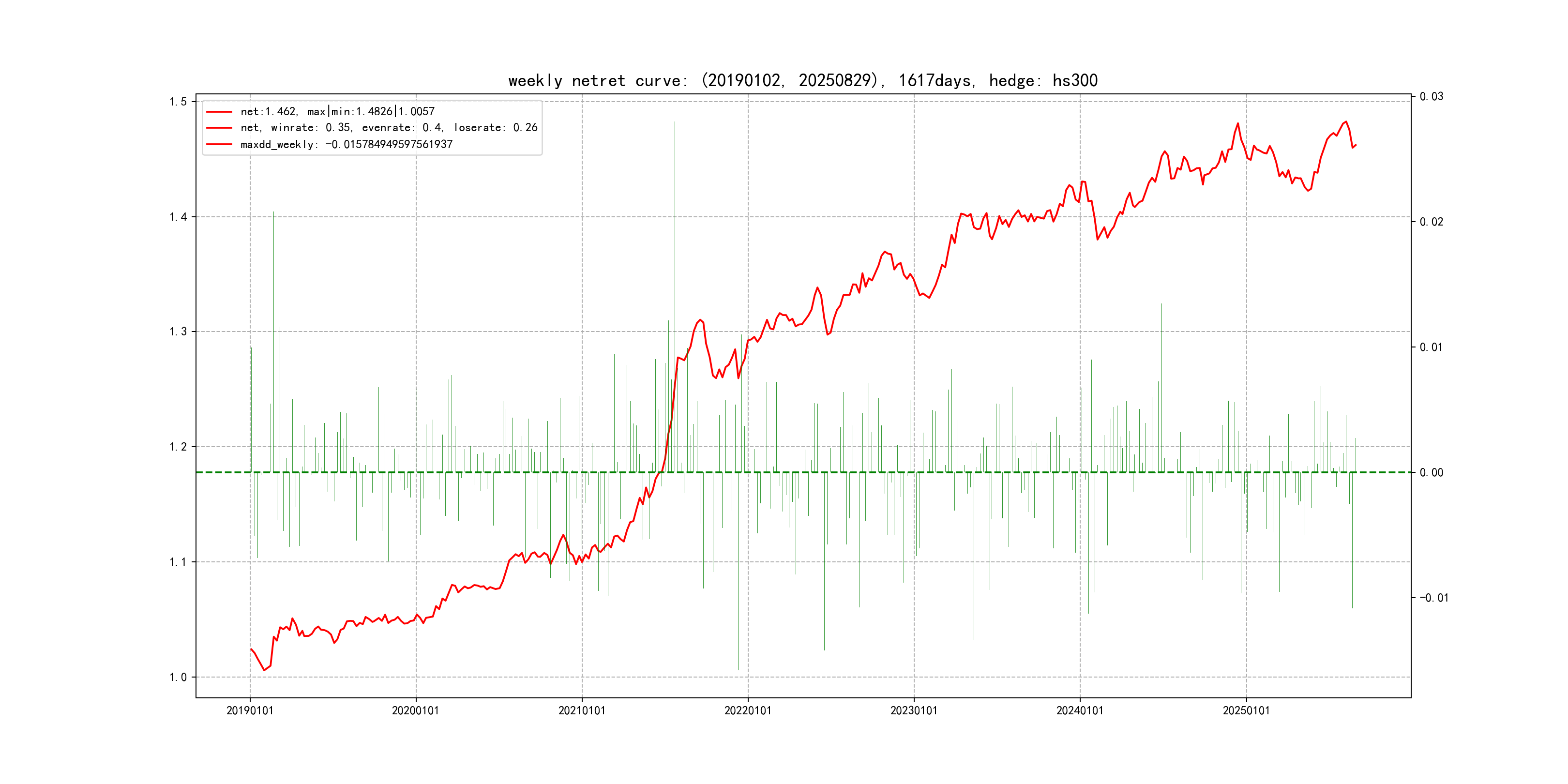The height and width of the screenshot is (784, 1568).
Task: Click the 20240101 x-axis label
Action: coord(1079,710)
